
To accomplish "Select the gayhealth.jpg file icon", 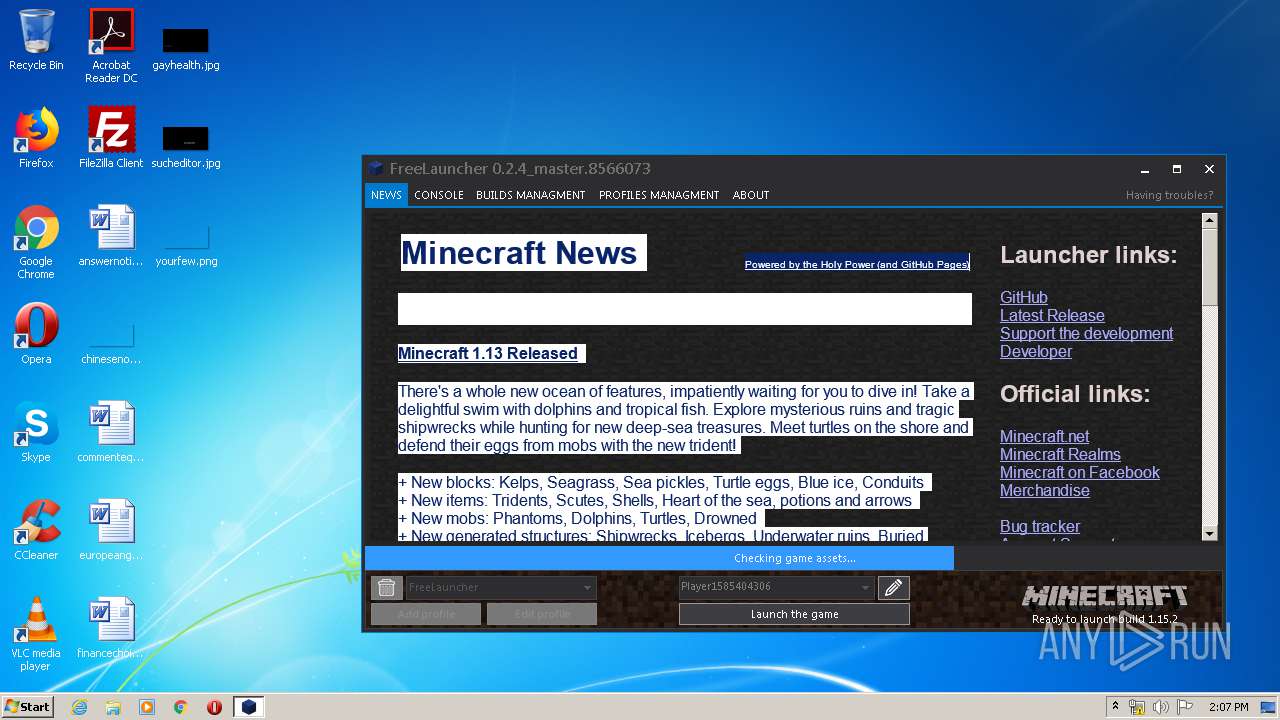I will coord(186,48).
